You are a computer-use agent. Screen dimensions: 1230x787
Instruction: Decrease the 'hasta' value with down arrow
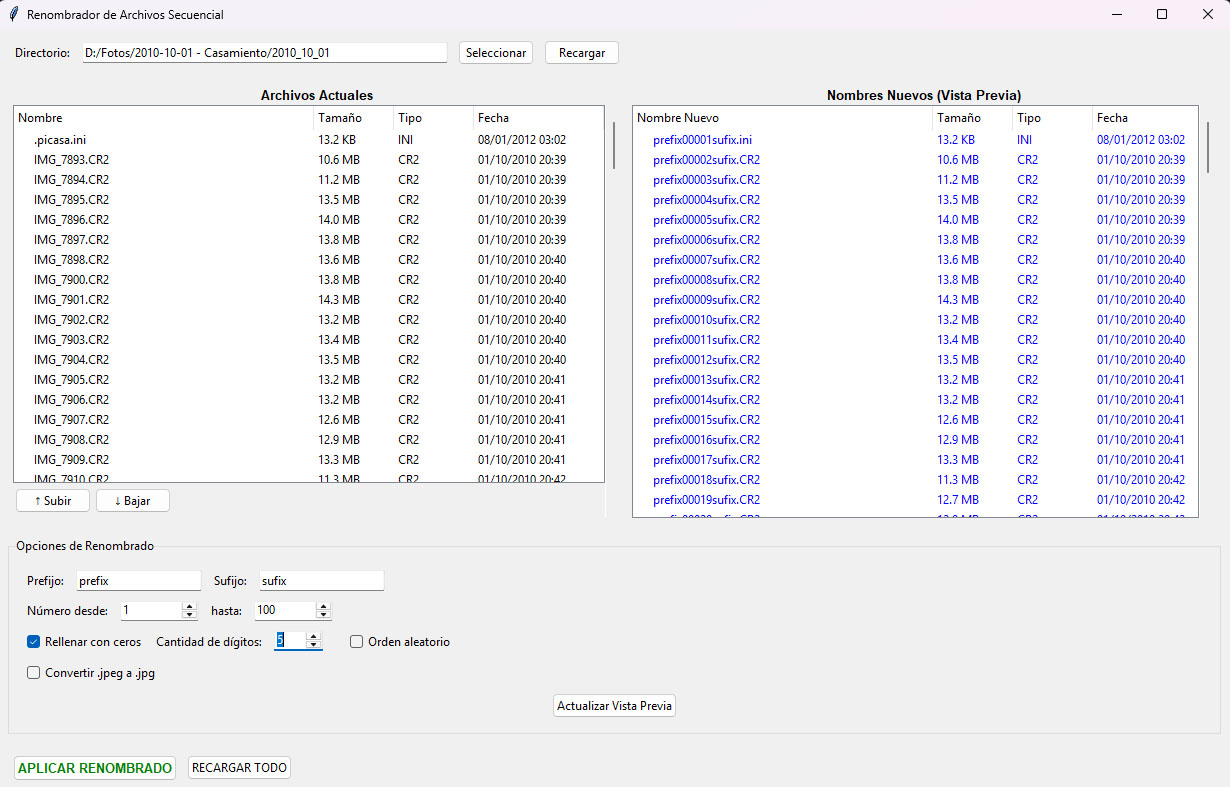tap(323, 614)
